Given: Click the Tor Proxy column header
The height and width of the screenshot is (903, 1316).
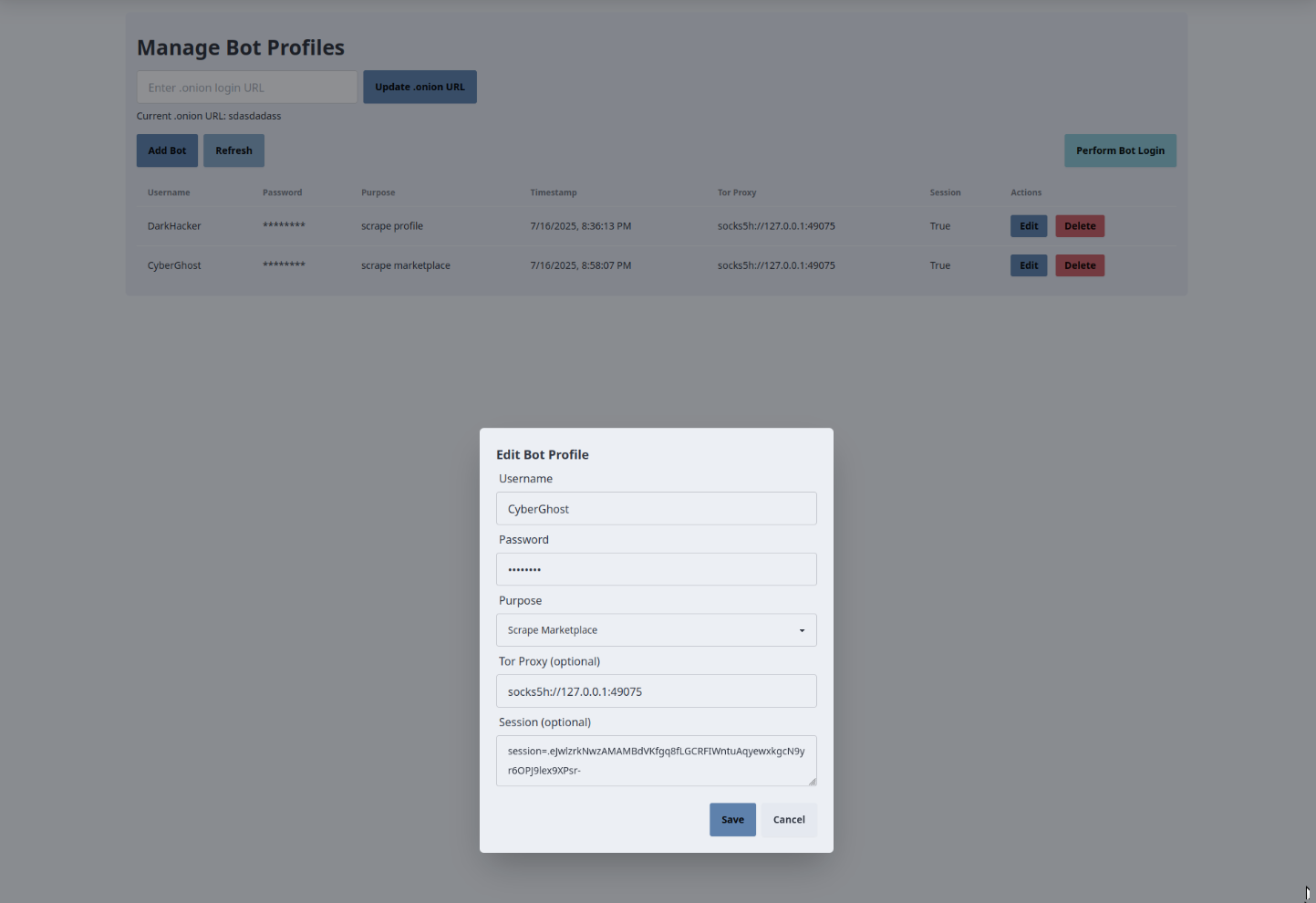Looking at the screenshot, I should coord(737,192).
